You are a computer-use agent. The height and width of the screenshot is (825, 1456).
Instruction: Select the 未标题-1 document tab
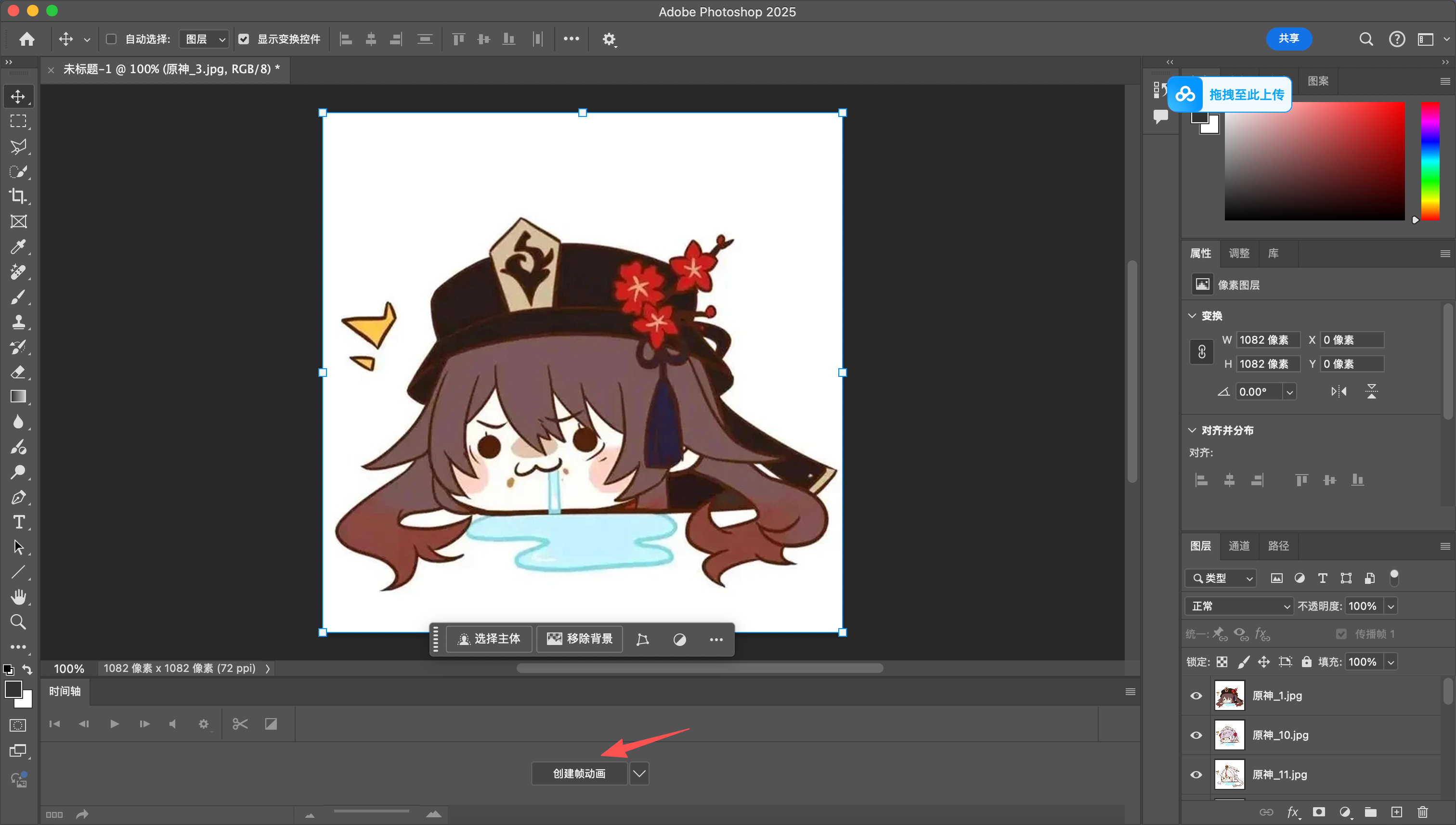point(171,69)
